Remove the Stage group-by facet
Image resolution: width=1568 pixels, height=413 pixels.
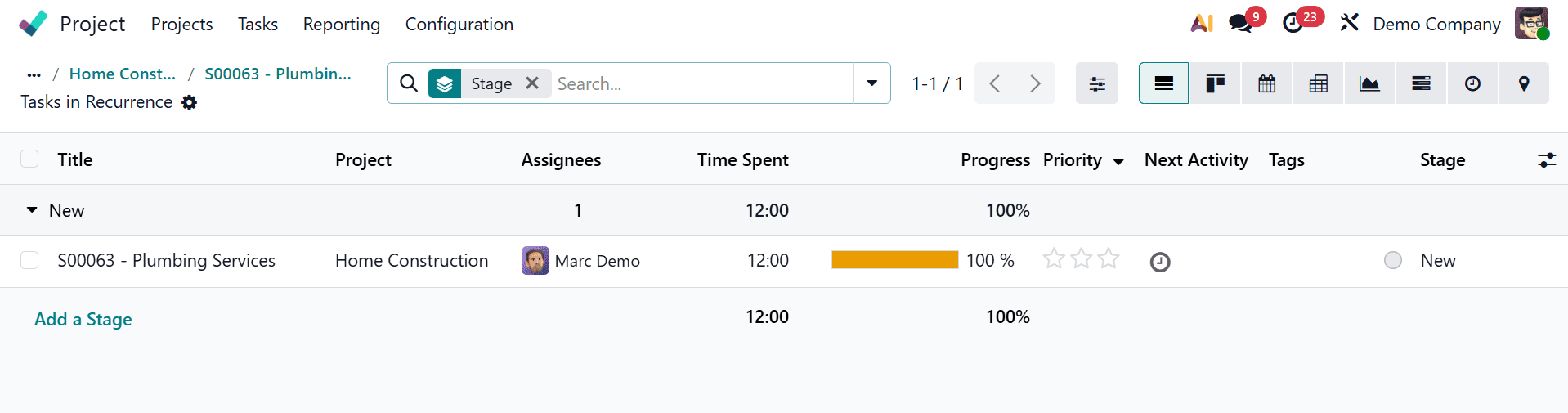532,83
